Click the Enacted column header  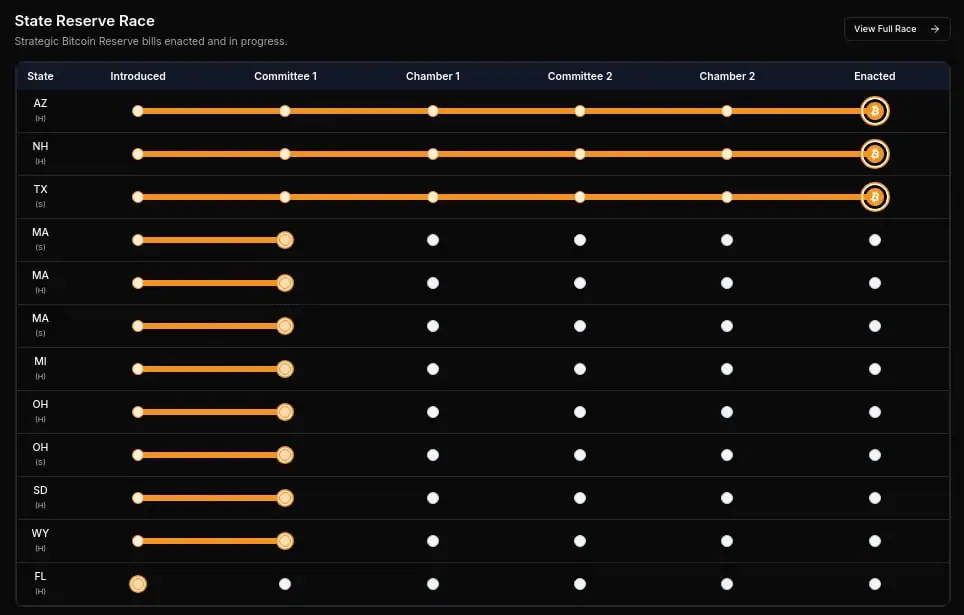(x=874, y=76)
